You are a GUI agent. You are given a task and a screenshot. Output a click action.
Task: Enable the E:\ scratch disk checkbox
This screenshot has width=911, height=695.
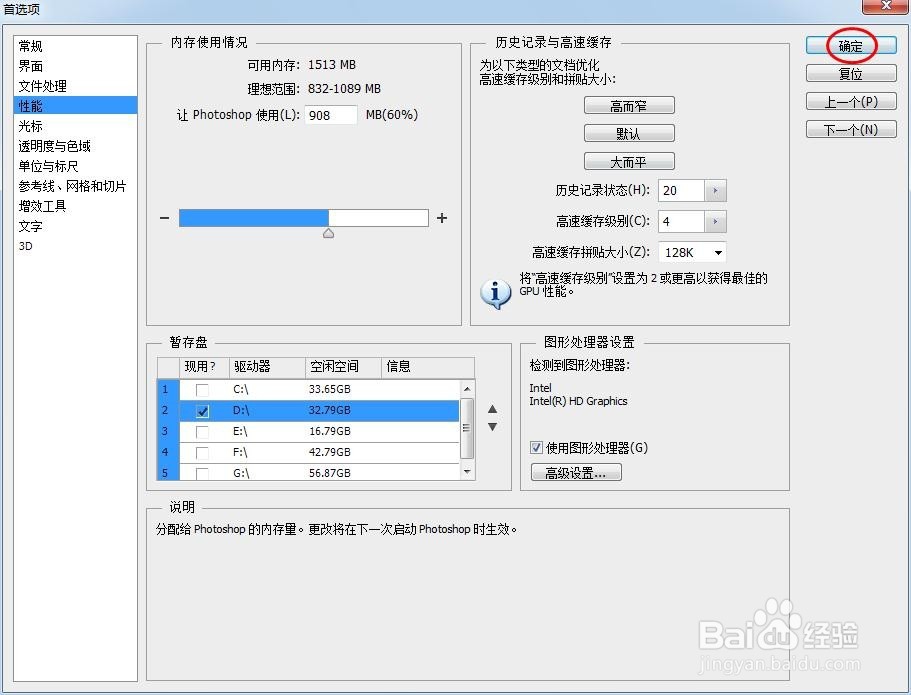click(x=202, y=432)
